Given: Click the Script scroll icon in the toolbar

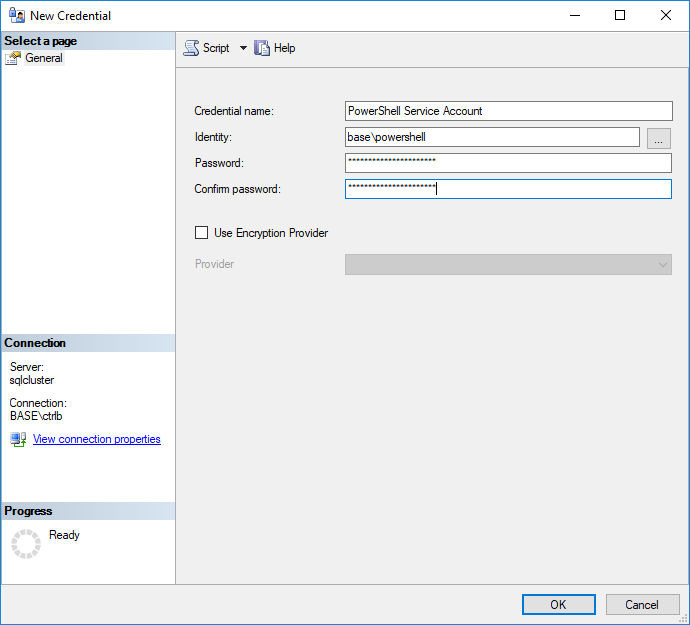Looking at the screenshot, I should [x=191, y=48].
